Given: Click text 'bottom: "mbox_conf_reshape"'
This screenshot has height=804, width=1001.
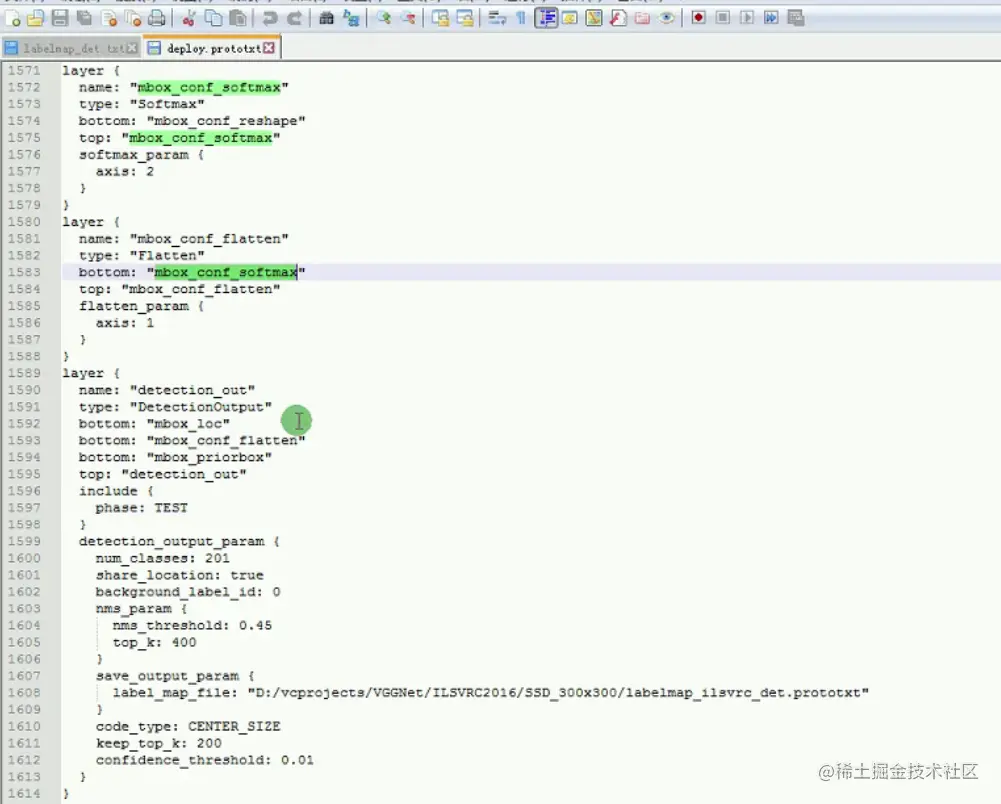Looking at the screenshot, I should [192, 121].
